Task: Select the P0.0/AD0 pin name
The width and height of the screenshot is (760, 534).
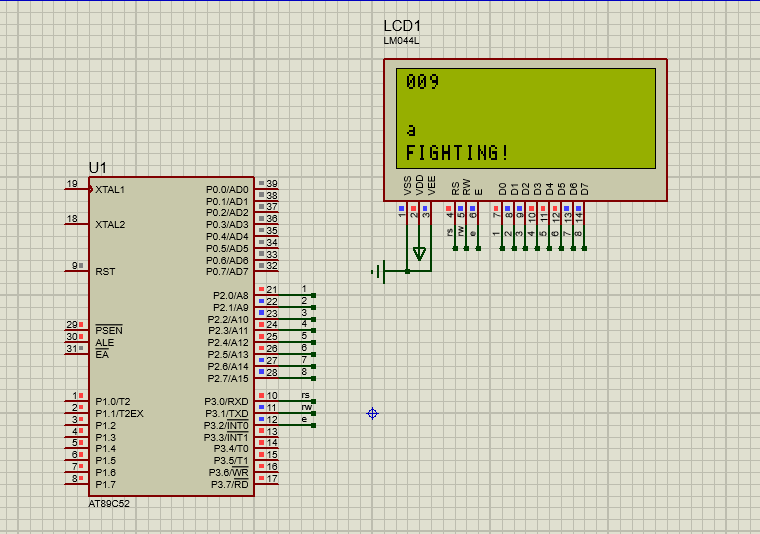Action: tap(227, 189)
